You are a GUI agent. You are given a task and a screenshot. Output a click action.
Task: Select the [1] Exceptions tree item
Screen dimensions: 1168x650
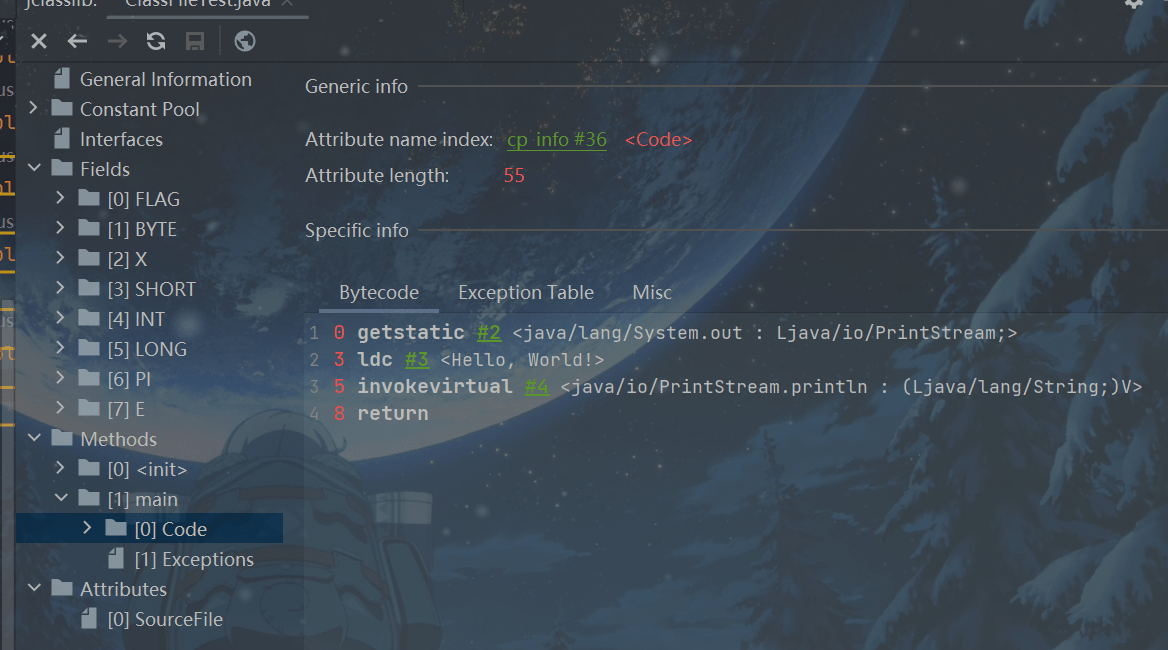(193, 559)
